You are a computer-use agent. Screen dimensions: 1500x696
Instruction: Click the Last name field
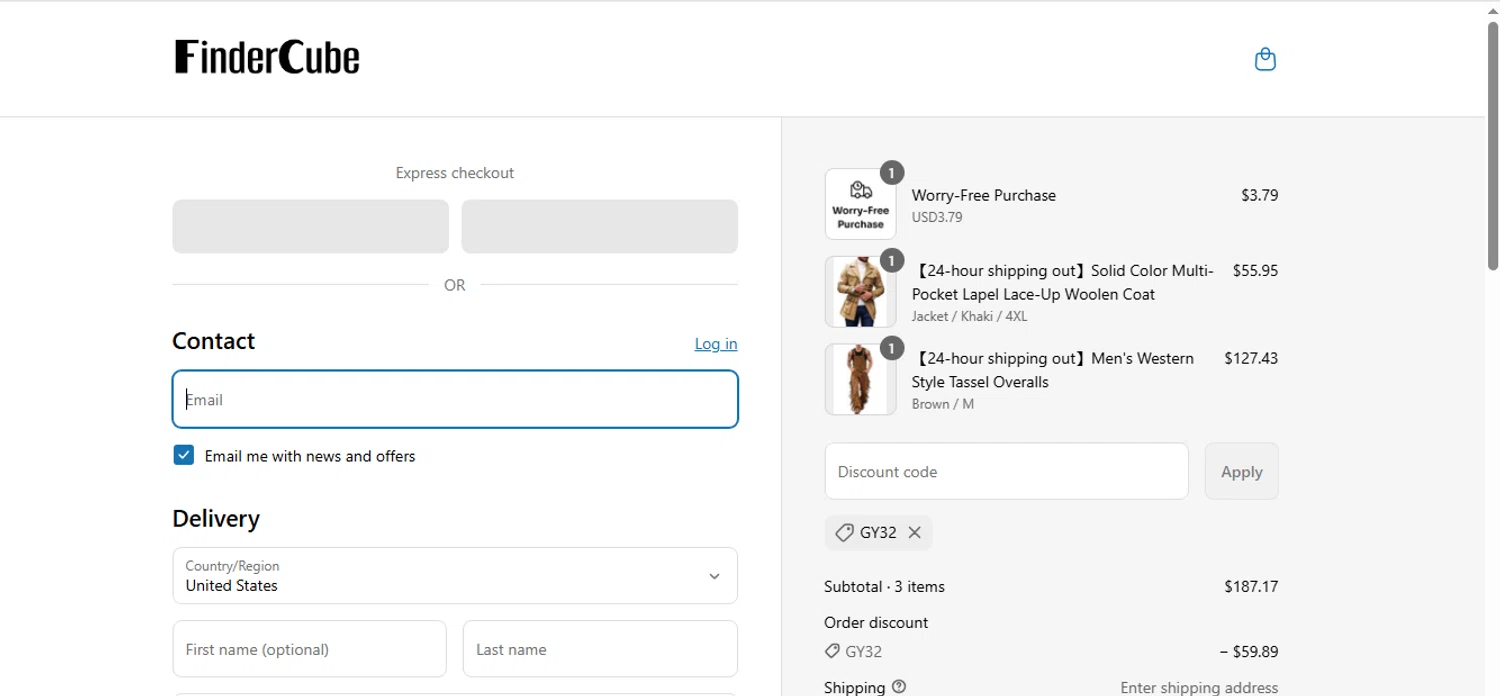600,649
